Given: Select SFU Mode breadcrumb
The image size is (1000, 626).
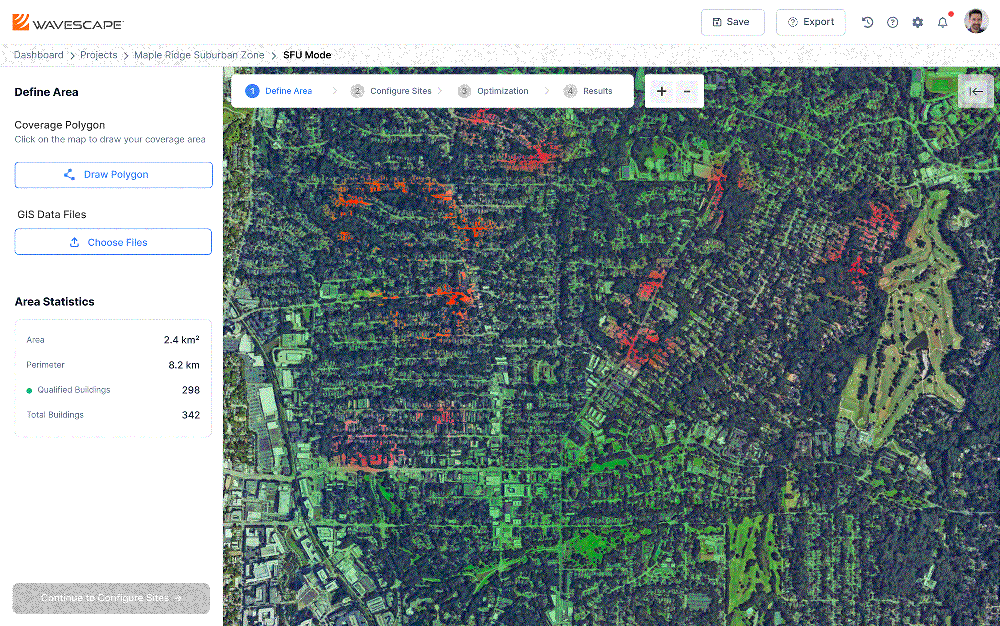Looking at the screenshot, I should [307, 55].
